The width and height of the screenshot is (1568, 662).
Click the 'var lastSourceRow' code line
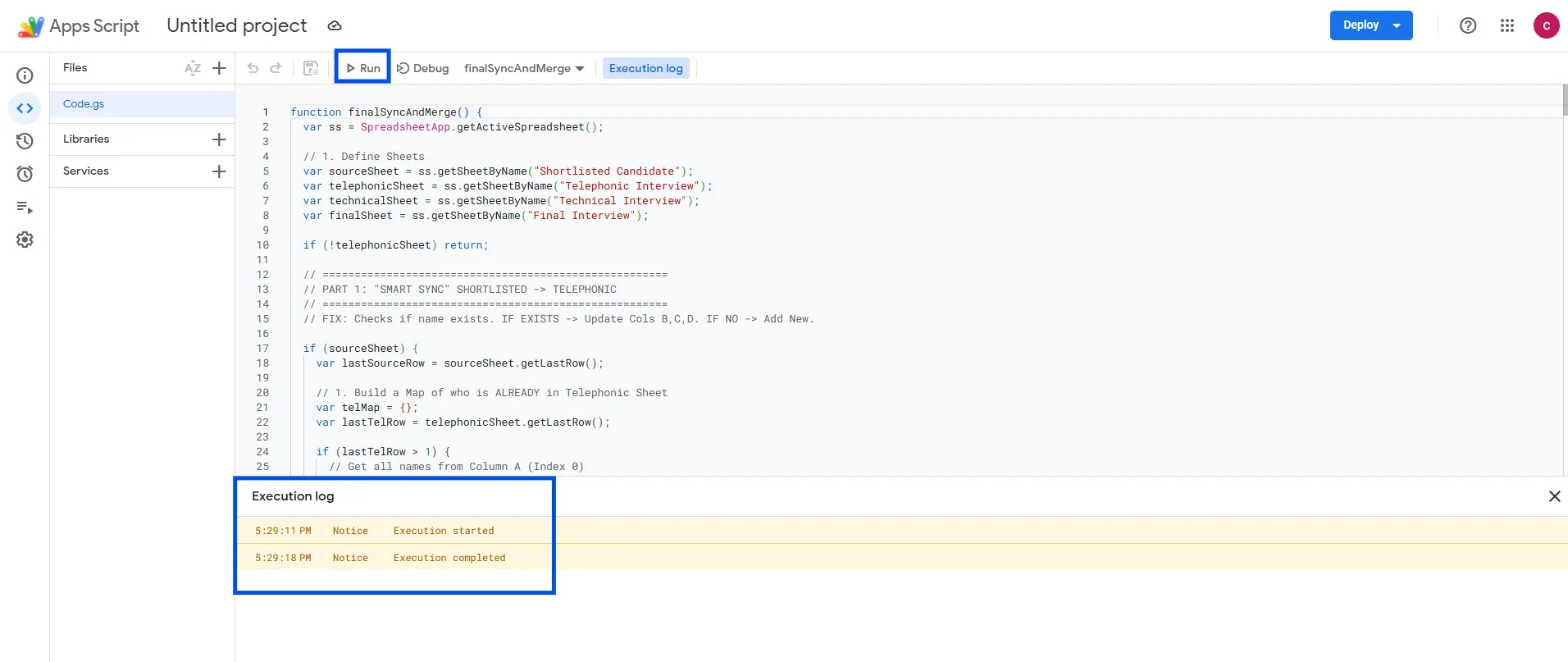(x=460, y=363)
